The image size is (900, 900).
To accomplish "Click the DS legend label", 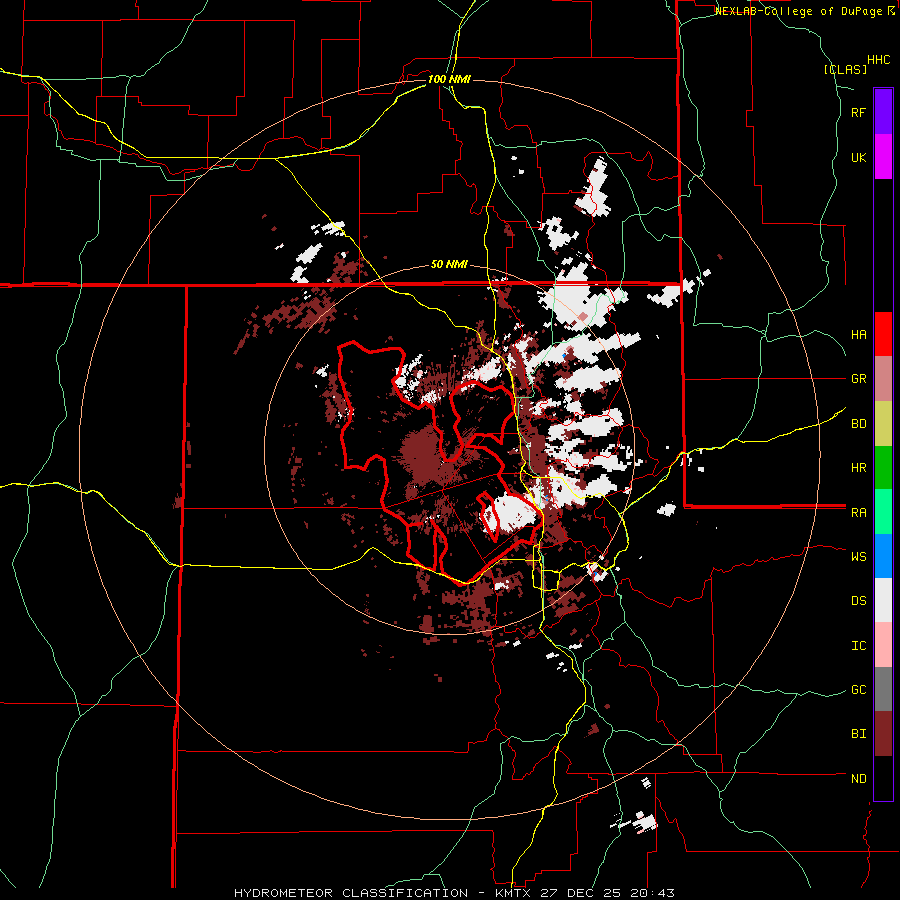I will 859,601.
